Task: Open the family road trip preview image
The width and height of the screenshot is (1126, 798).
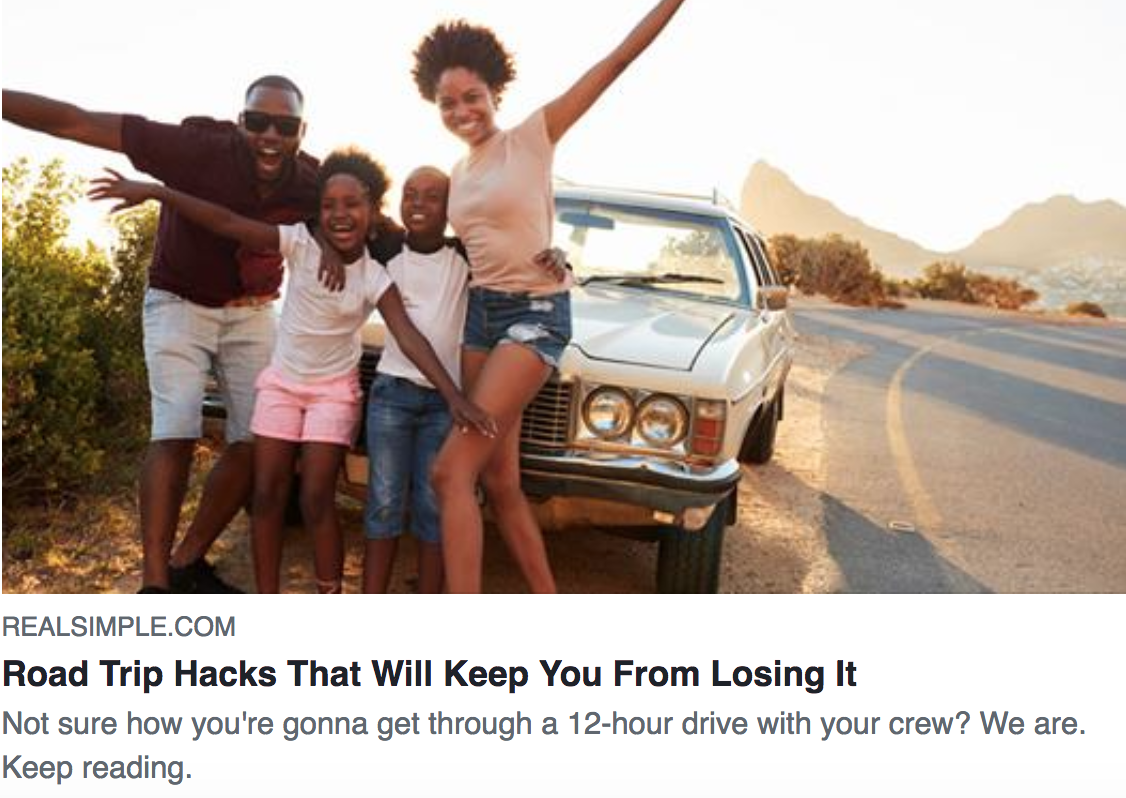Action: [x=563, y=297]
